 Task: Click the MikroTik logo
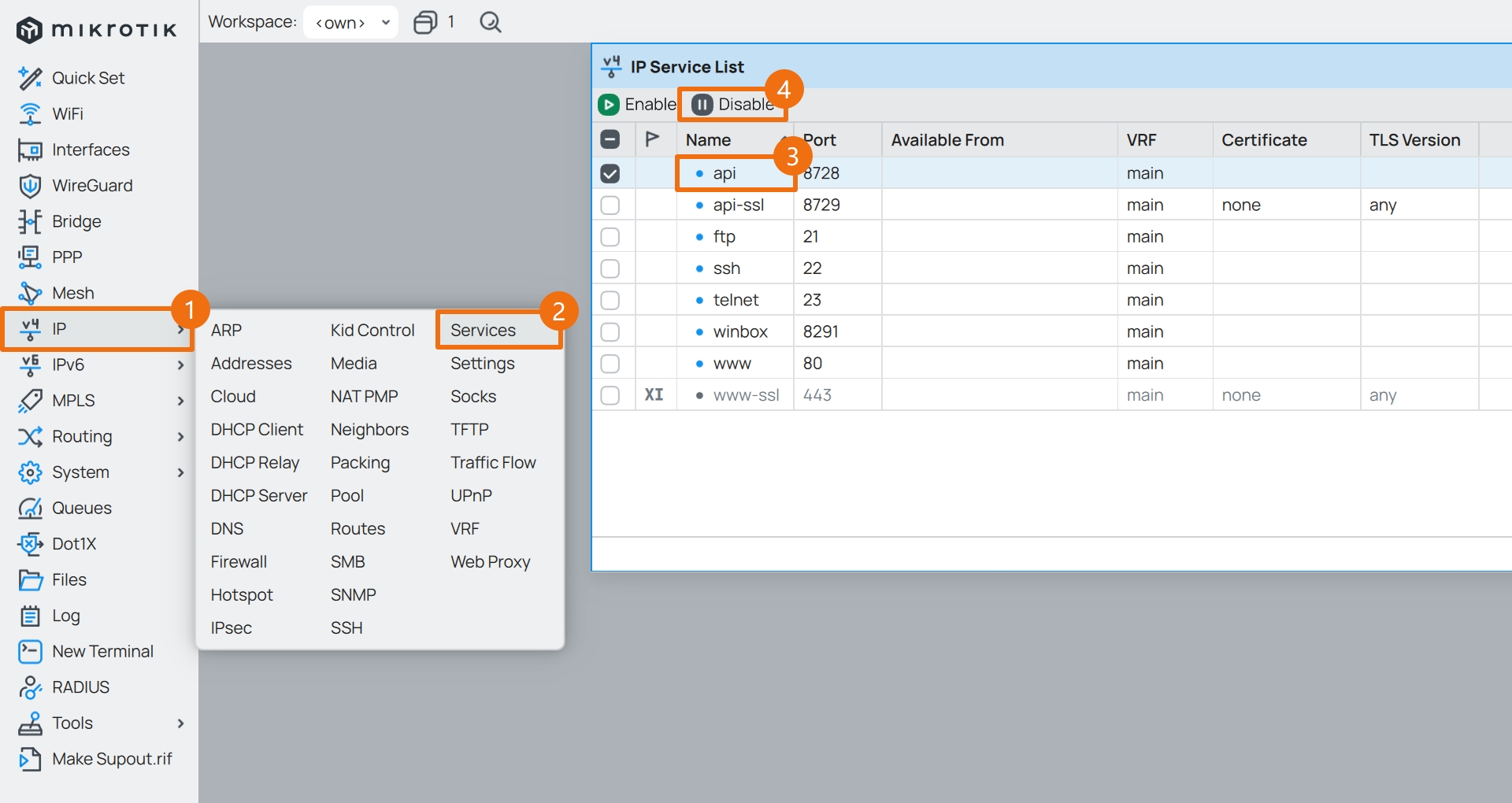96,30
